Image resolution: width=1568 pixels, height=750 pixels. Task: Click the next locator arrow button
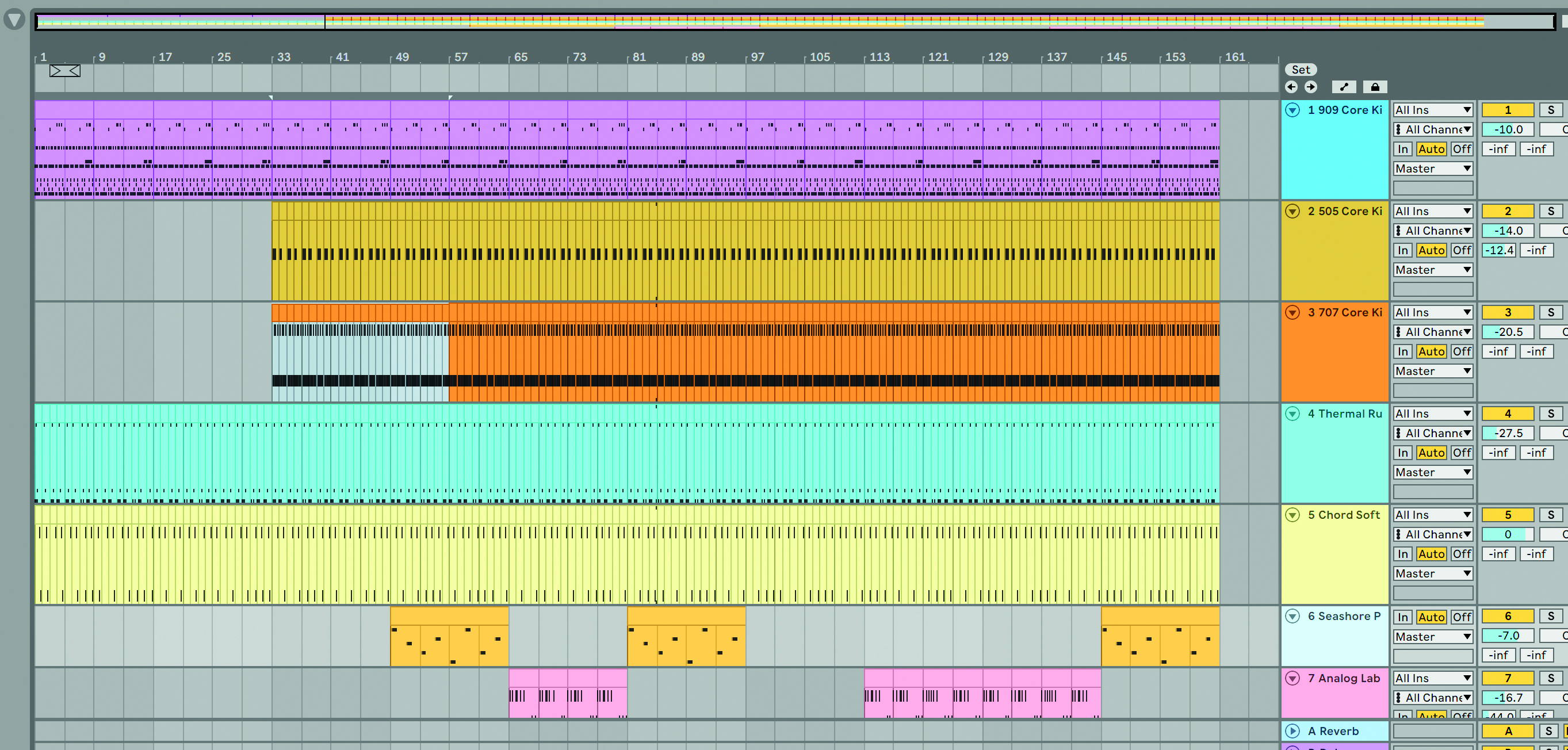(1310, 87)
